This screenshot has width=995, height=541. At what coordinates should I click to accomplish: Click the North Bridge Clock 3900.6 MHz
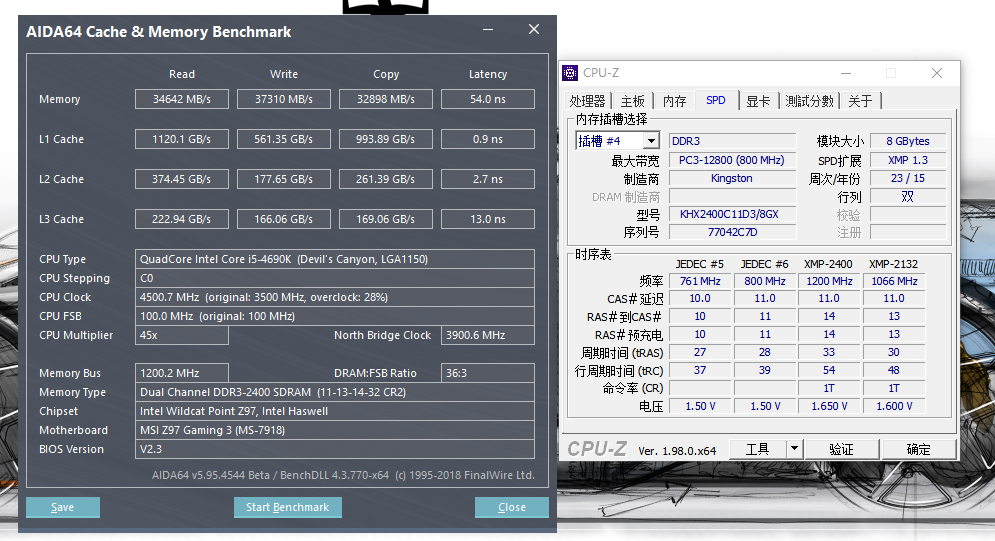488,335
